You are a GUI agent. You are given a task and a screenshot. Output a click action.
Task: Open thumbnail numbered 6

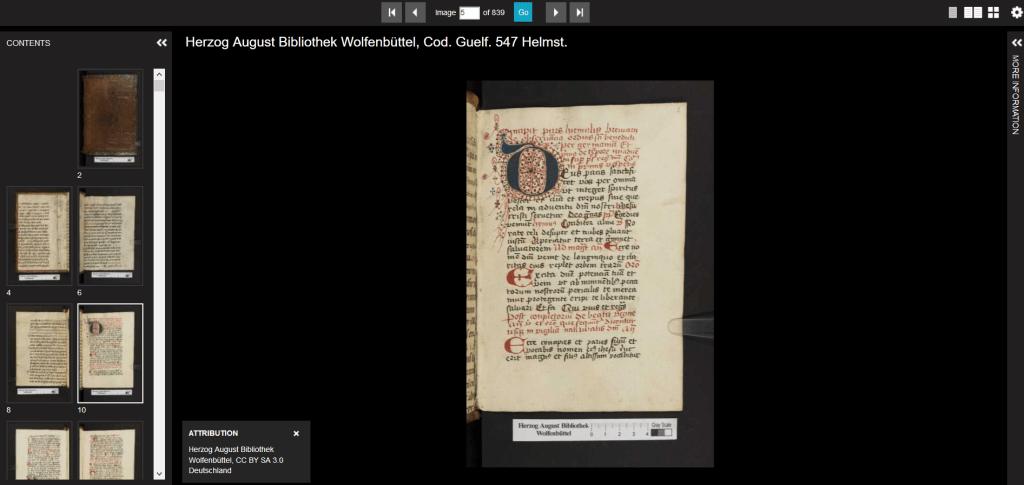click(x=110, y=234)
